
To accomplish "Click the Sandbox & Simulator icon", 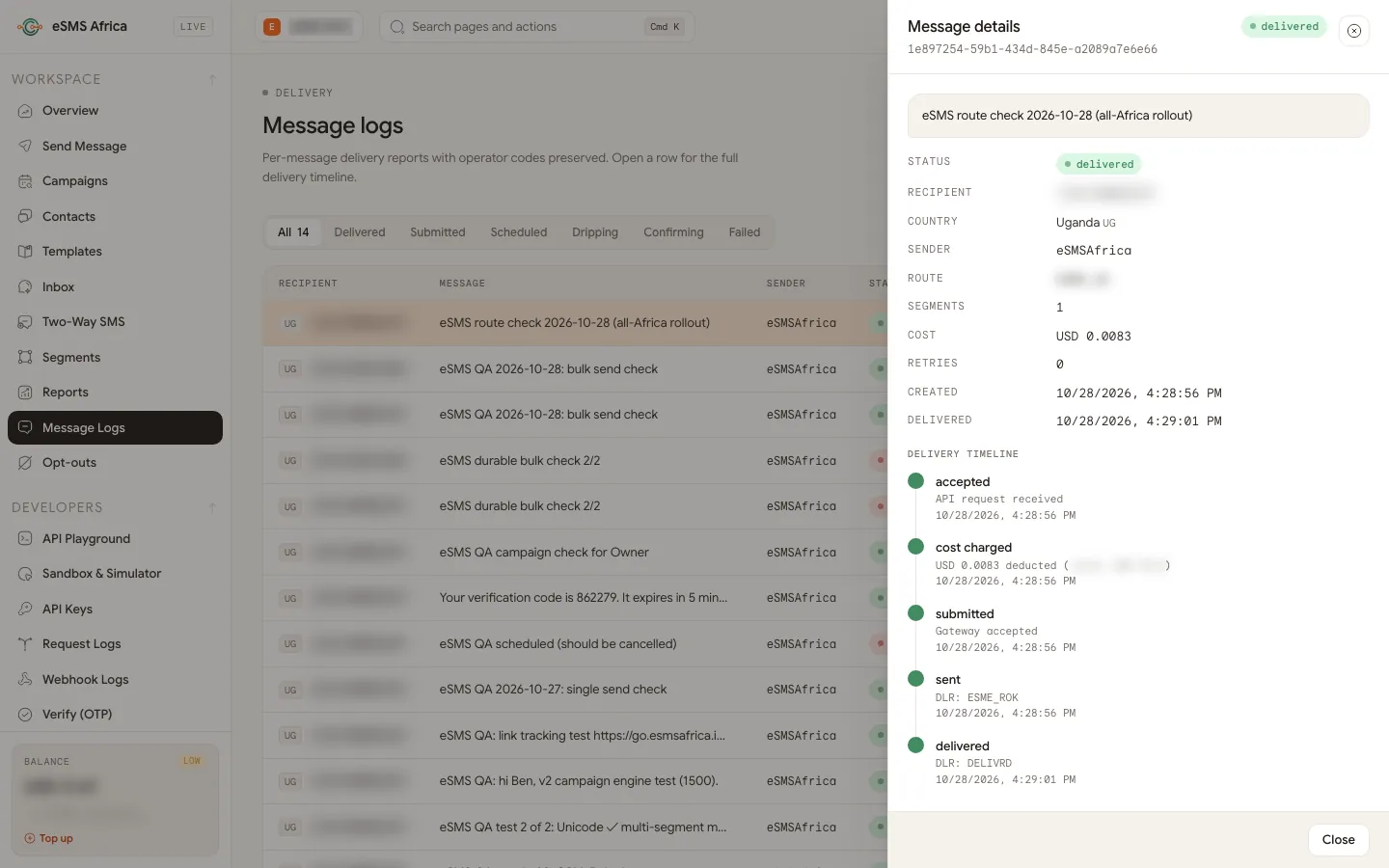I will (x=25, y=574).
